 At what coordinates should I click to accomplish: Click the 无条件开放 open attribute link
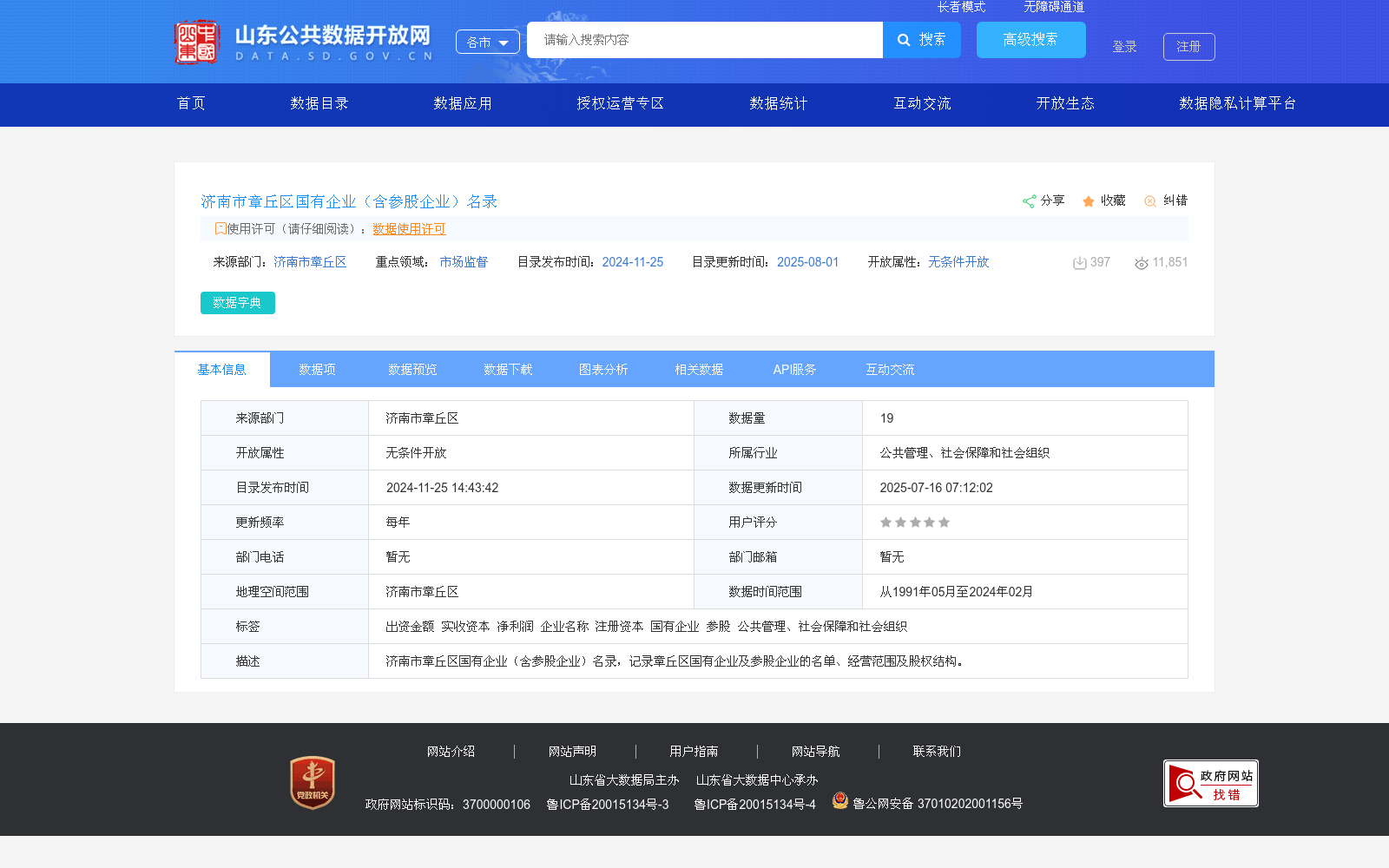[958, 262]
